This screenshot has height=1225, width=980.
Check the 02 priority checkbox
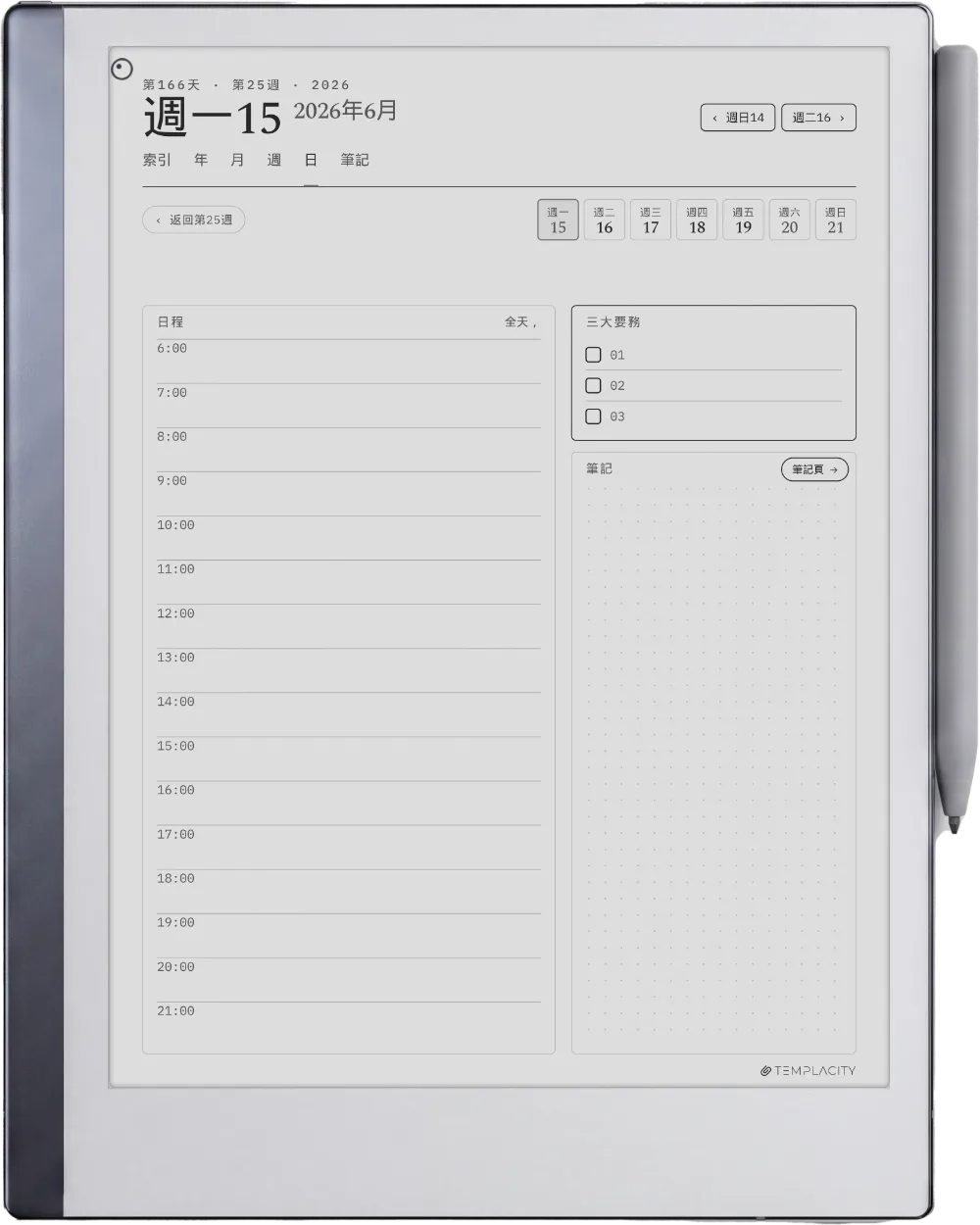pos(593,385)
